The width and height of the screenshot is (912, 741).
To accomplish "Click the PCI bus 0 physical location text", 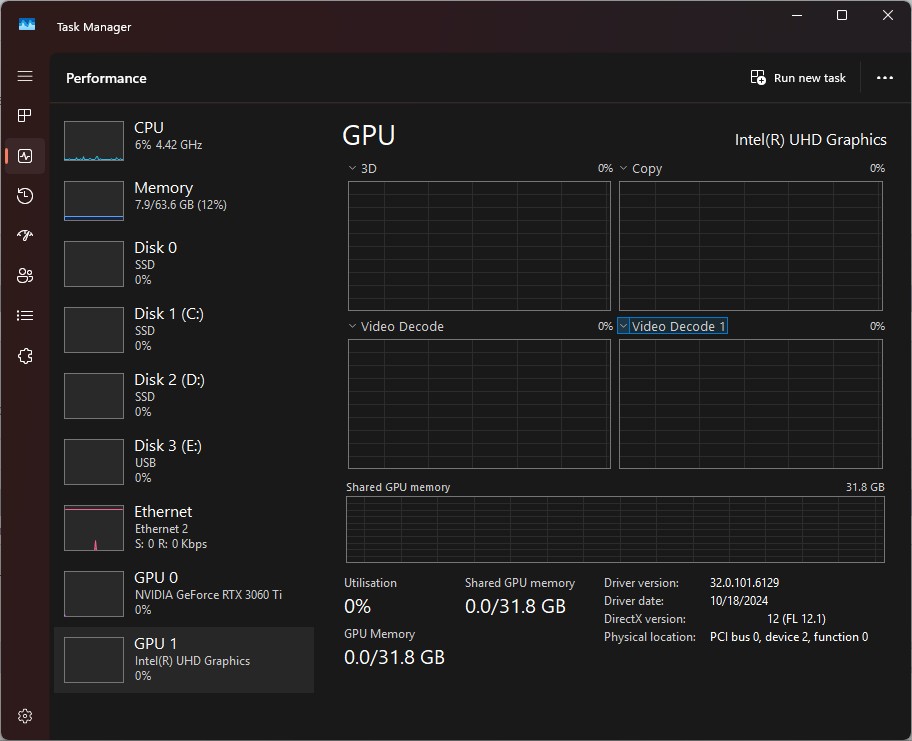I will [x=789, y=637].
